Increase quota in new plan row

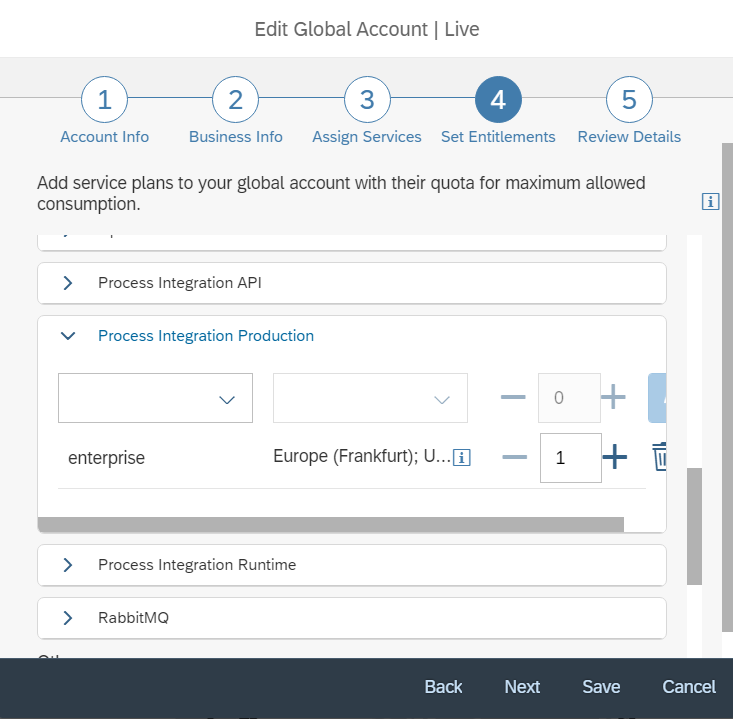pyautogui.click(x=613, y=397)
